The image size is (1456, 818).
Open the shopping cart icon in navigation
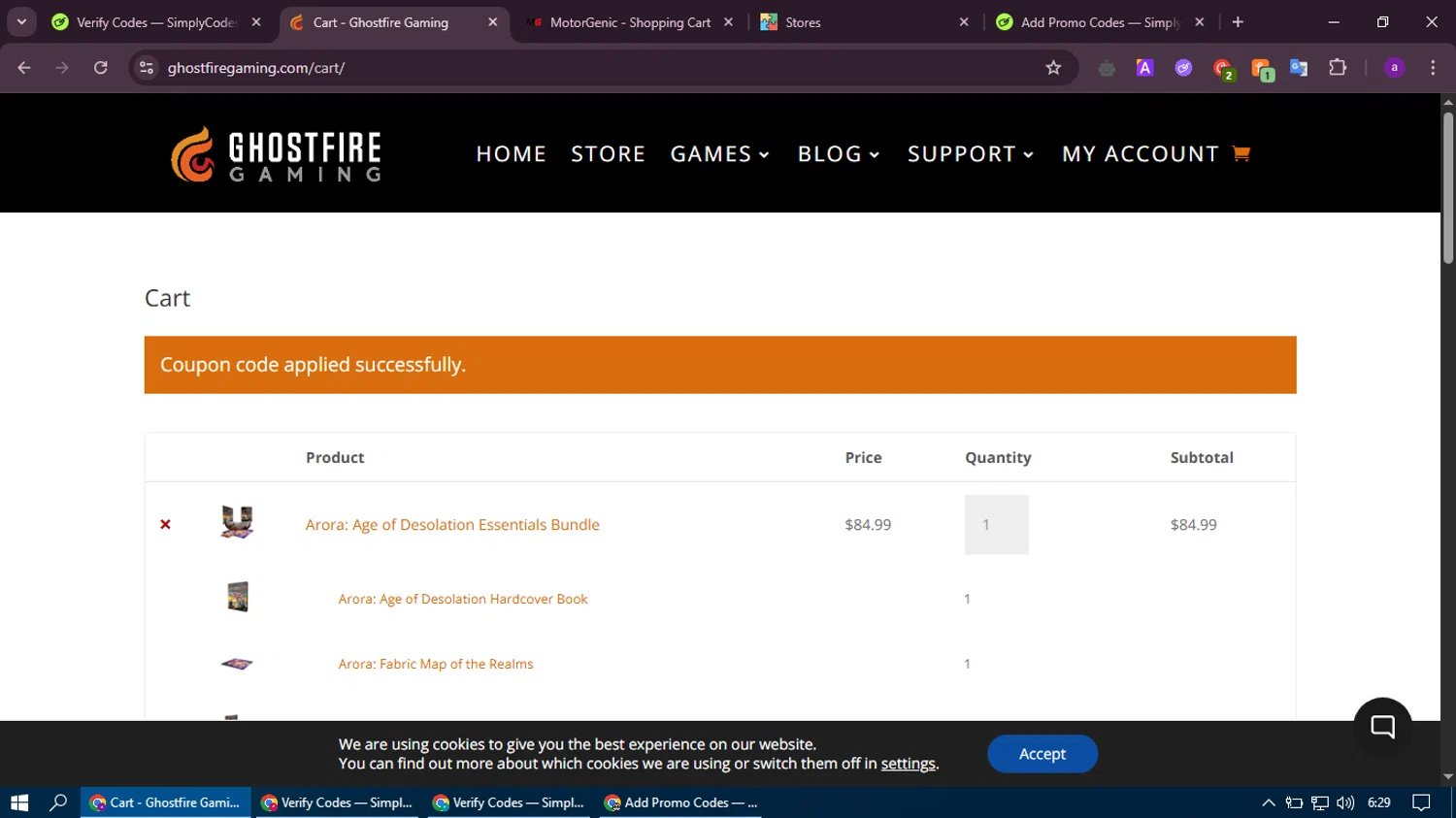(x=1241, y=153)
